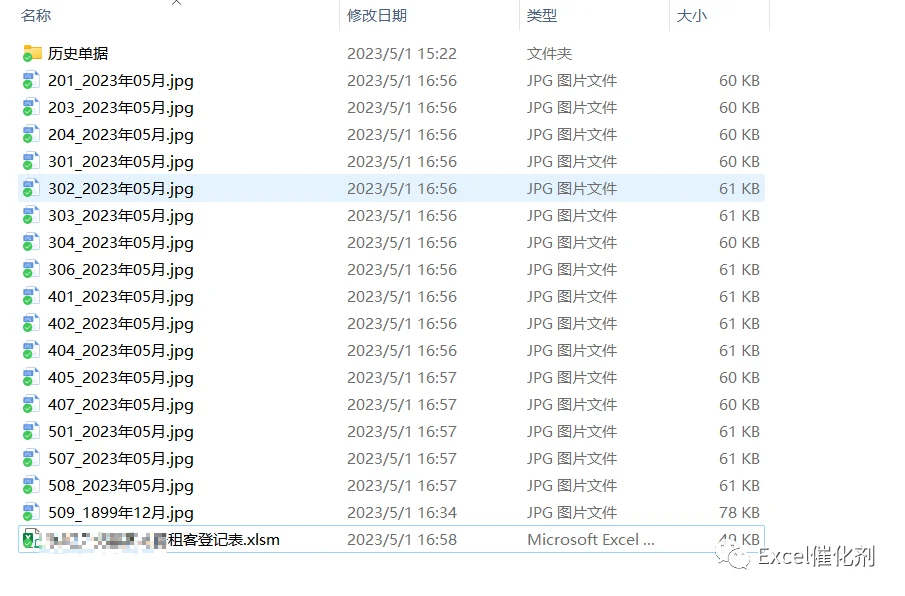Sort files by the 类型 column header
The height and width of the screenshot is (596, 905).
point(541,16)
